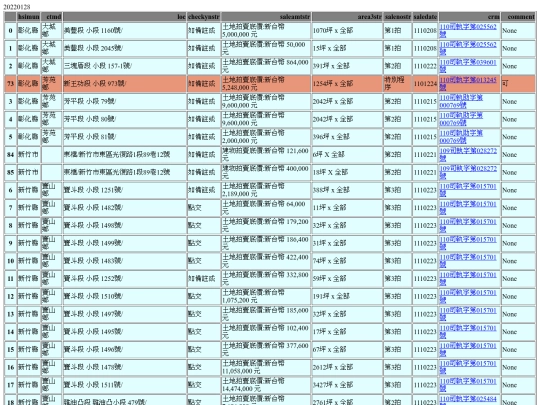The height and width of the screenshot is (405, 540).
Task: Select the location cell ending '157-1號'
Action: (x=125, y=66)
